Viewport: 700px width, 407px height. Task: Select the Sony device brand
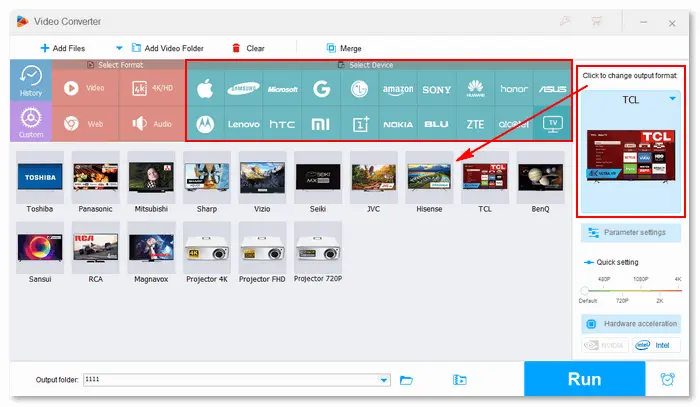(x=437, y=90)
